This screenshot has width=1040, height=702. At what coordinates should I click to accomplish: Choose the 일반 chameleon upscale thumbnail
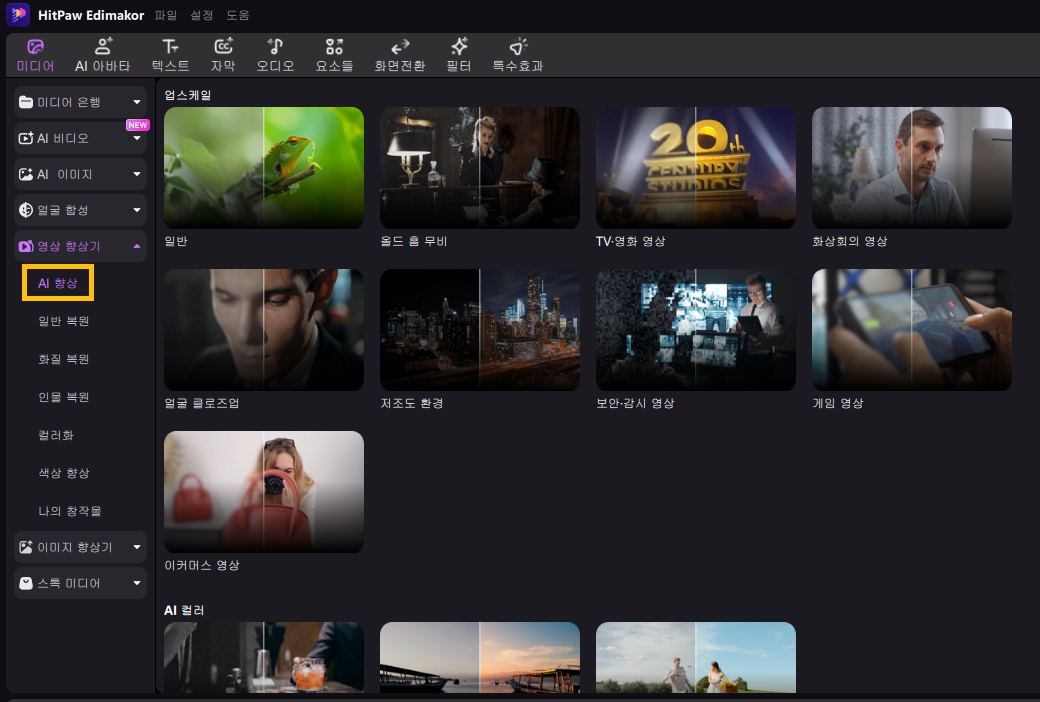pyautogui.click(x=264, y=168)
